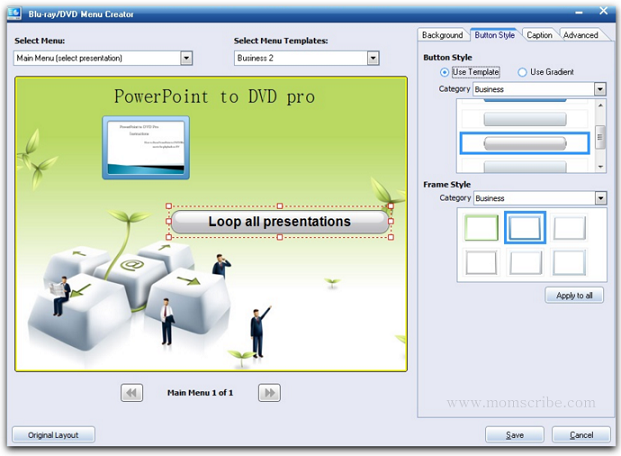Select the bottom-middle frame style swatch

coord(525,262)
